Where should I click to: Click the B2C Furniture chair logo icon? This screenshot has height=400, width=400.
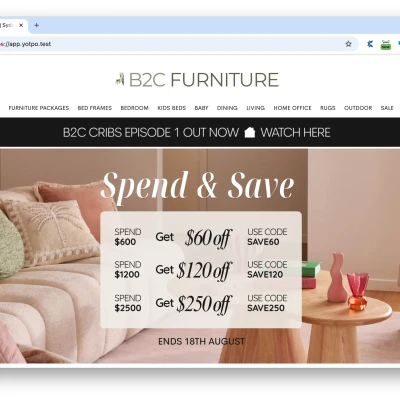click(x=120, y=80)
